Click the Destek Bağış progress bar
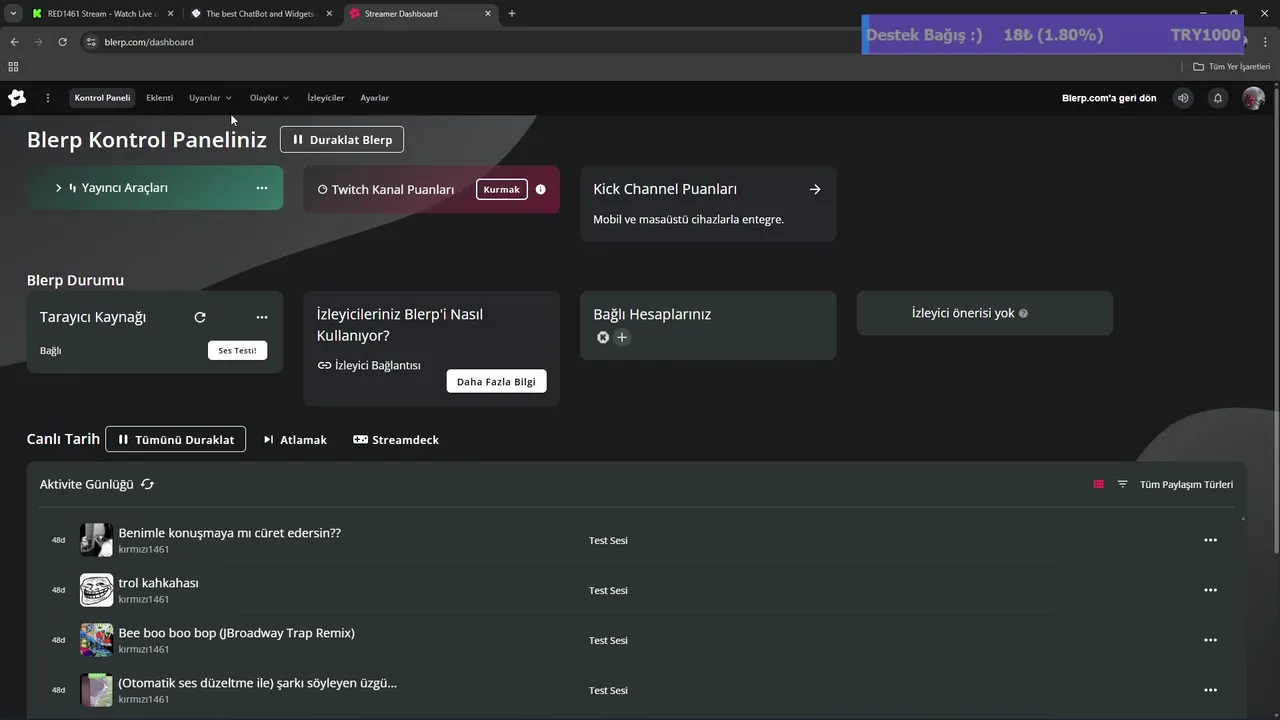This screenshot has height=720, width=1280. point(1053,35)
